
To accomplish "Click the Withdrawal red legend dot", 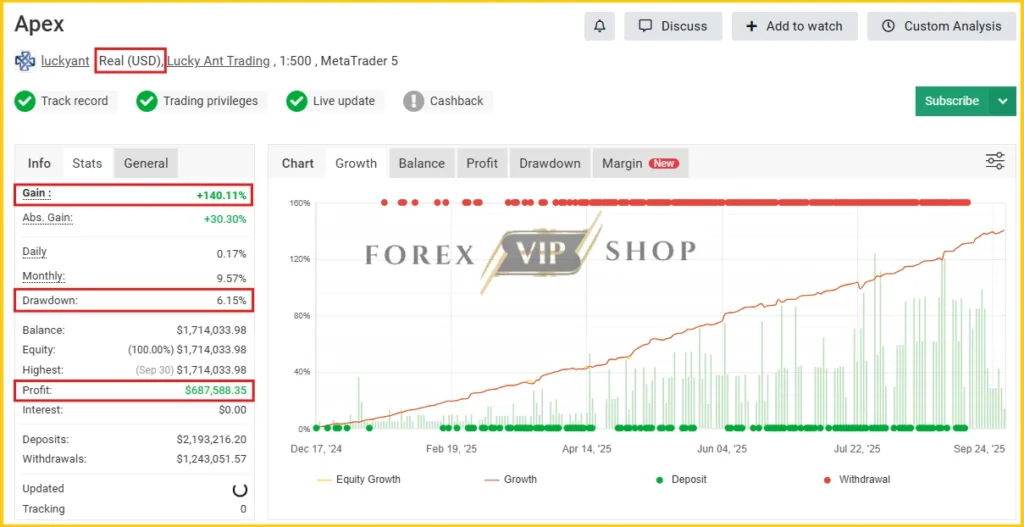I will tap(827, 480).
